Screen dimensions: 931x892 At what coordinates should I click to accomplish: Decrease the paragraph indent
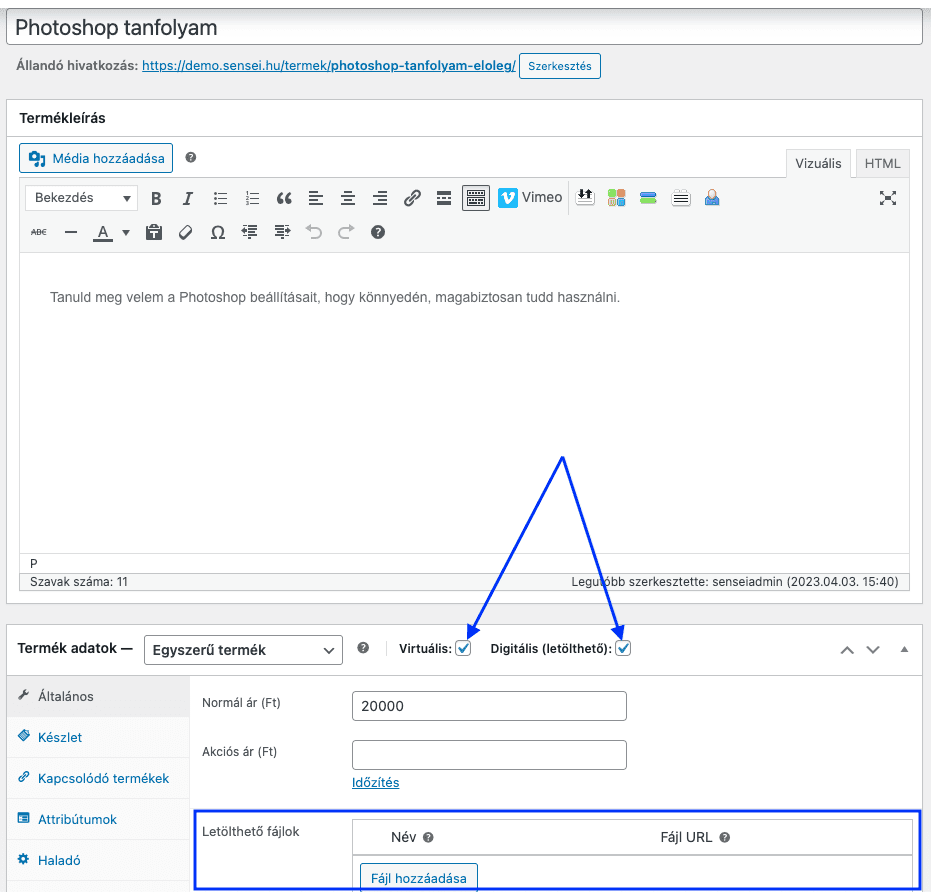point(250,232)
